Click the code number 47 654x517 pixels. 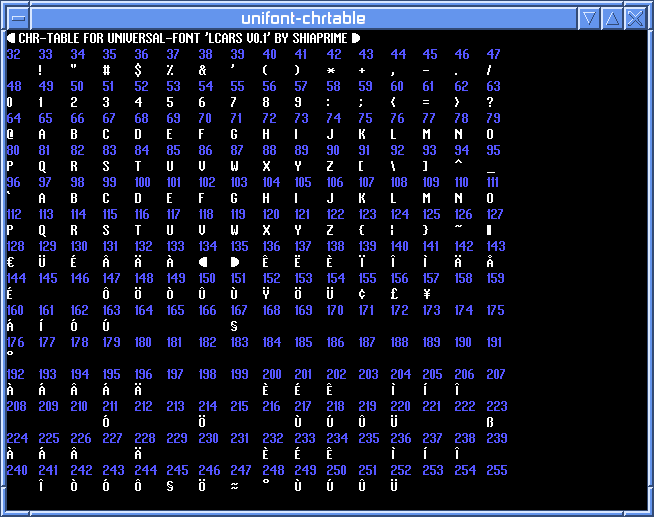point(493,54)
